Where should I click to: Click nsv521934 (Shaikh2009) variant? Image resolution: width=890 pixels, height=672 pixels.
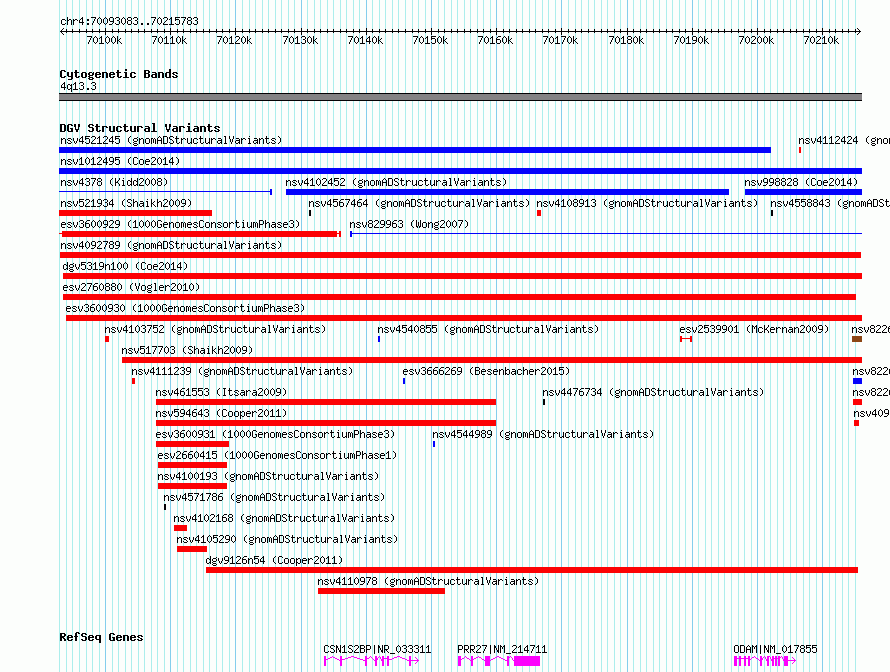pyautogui.click(x=126, y=203)
